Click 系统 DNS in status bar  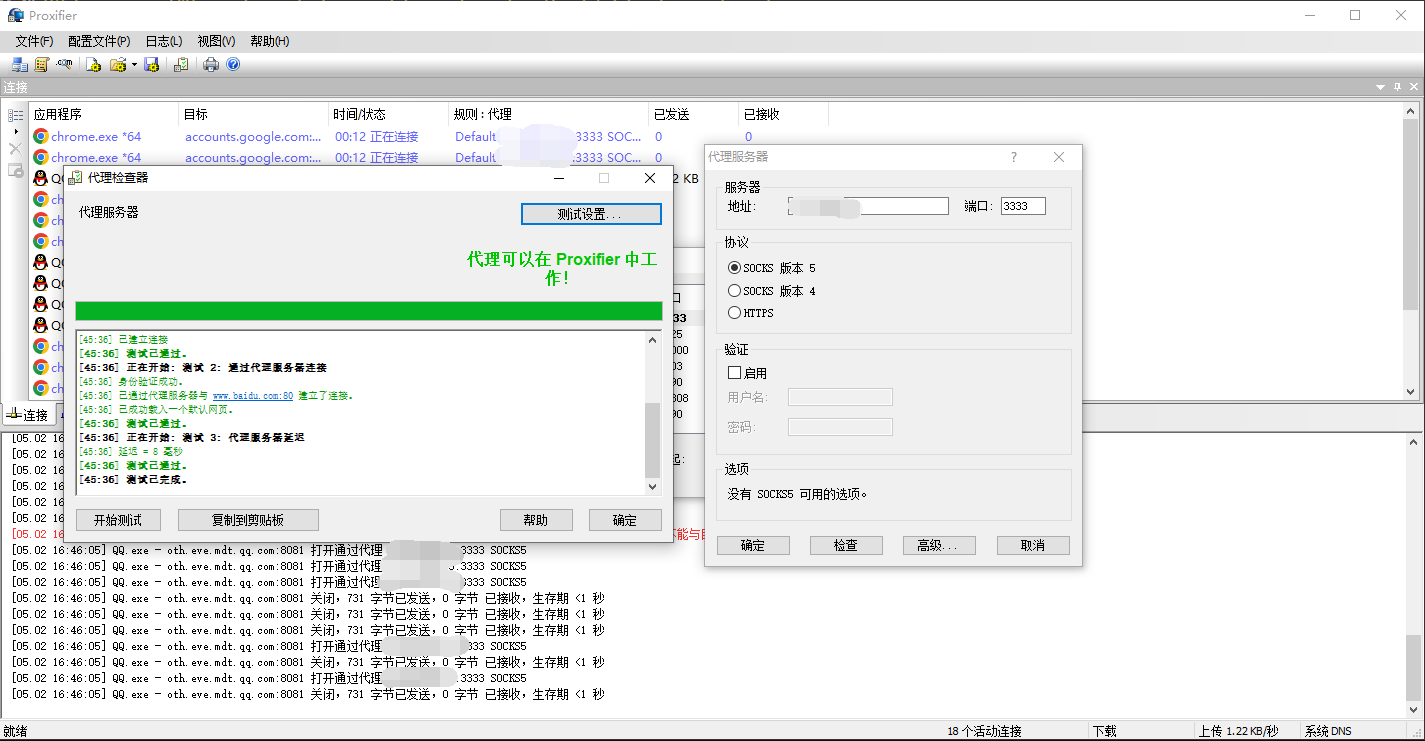pyautogui.click(x=1329, y=732)
